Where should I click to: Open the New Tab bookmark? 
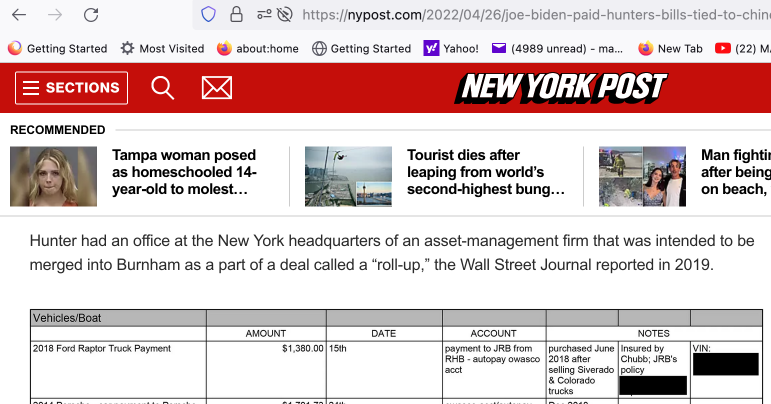pyautogui.click(x=670, y=48)
